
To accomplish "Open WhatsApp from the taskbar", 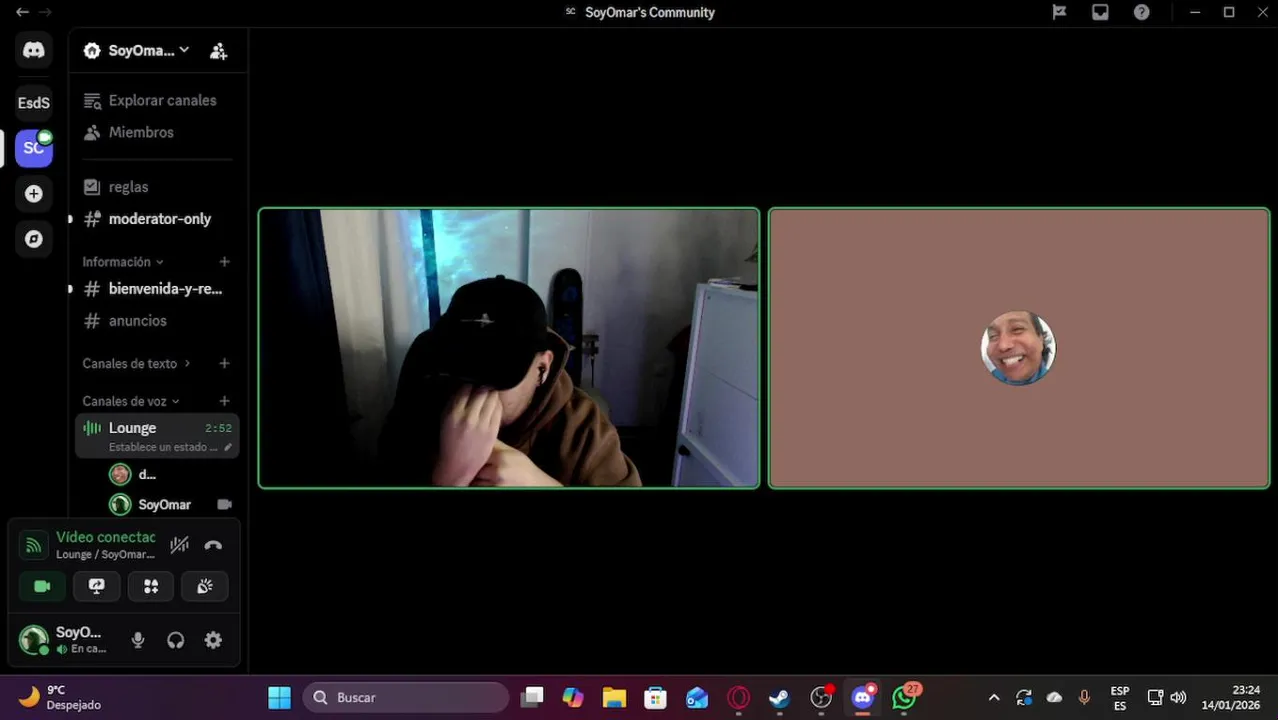I will (x=905, y=697).
